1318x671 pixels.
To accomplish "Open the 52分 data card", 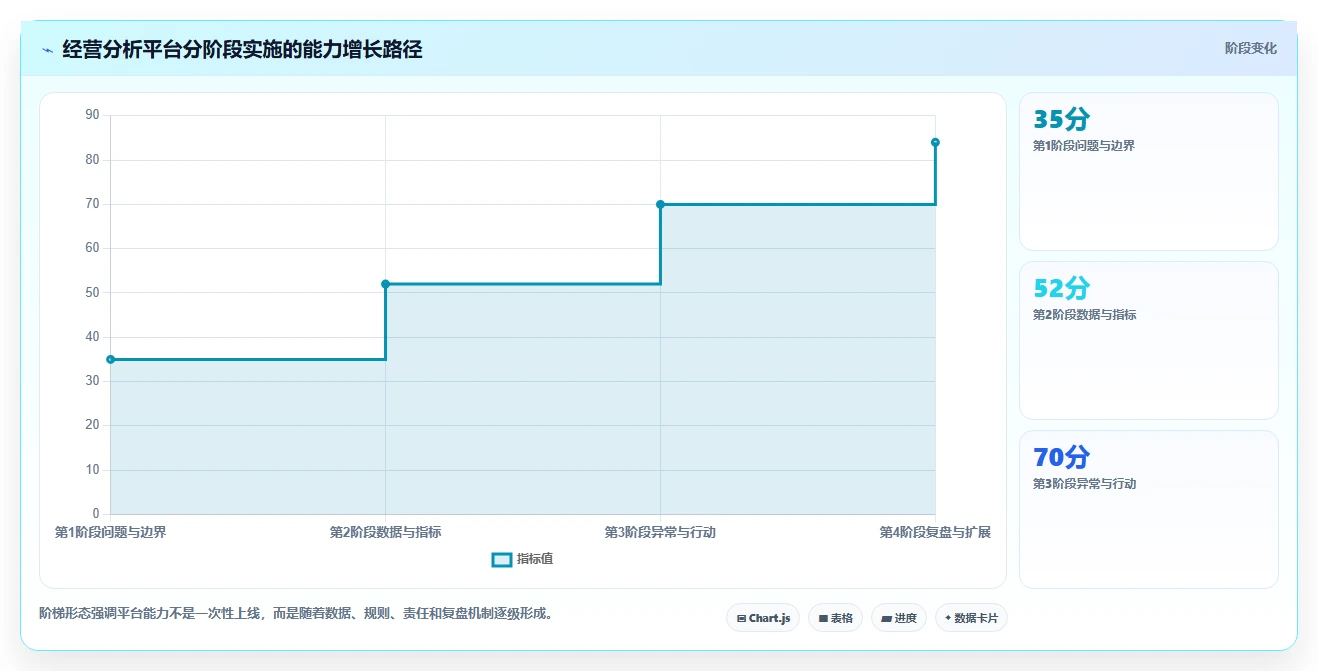I will click(x=1148, y=340).
